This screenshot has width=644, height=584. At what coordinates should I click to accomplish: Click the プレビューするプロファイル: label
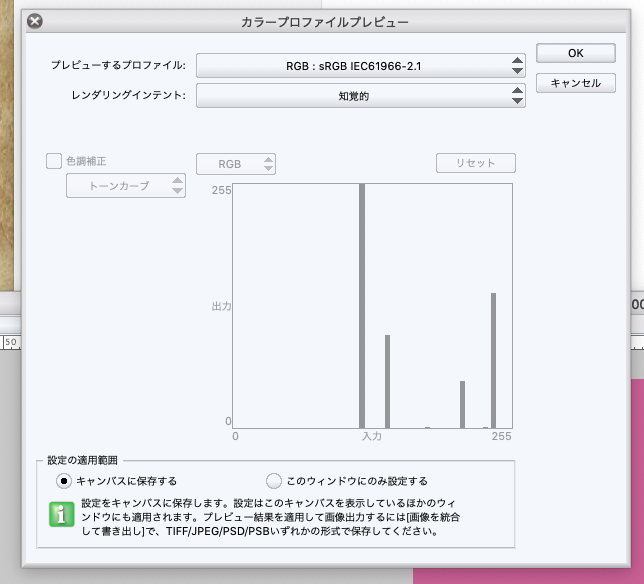[x=118, y=65]
